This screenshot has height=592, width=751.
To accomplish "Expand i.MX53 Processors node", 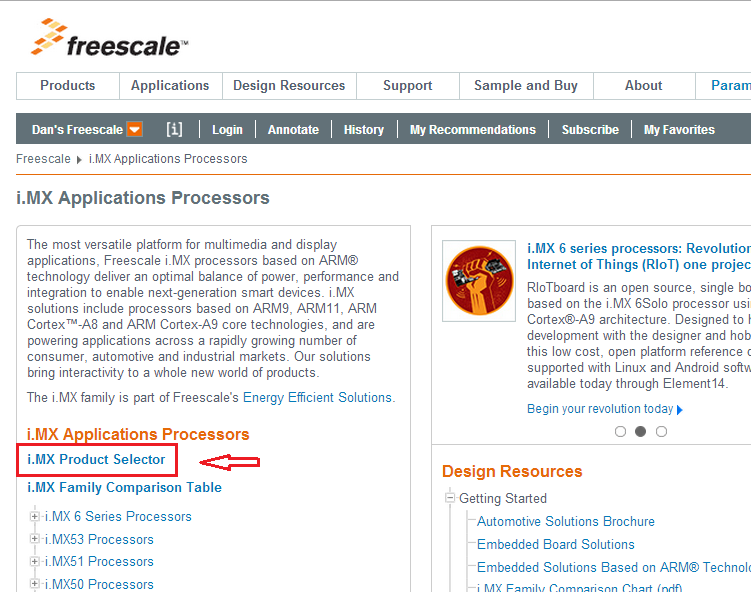I will coord(34,539).
